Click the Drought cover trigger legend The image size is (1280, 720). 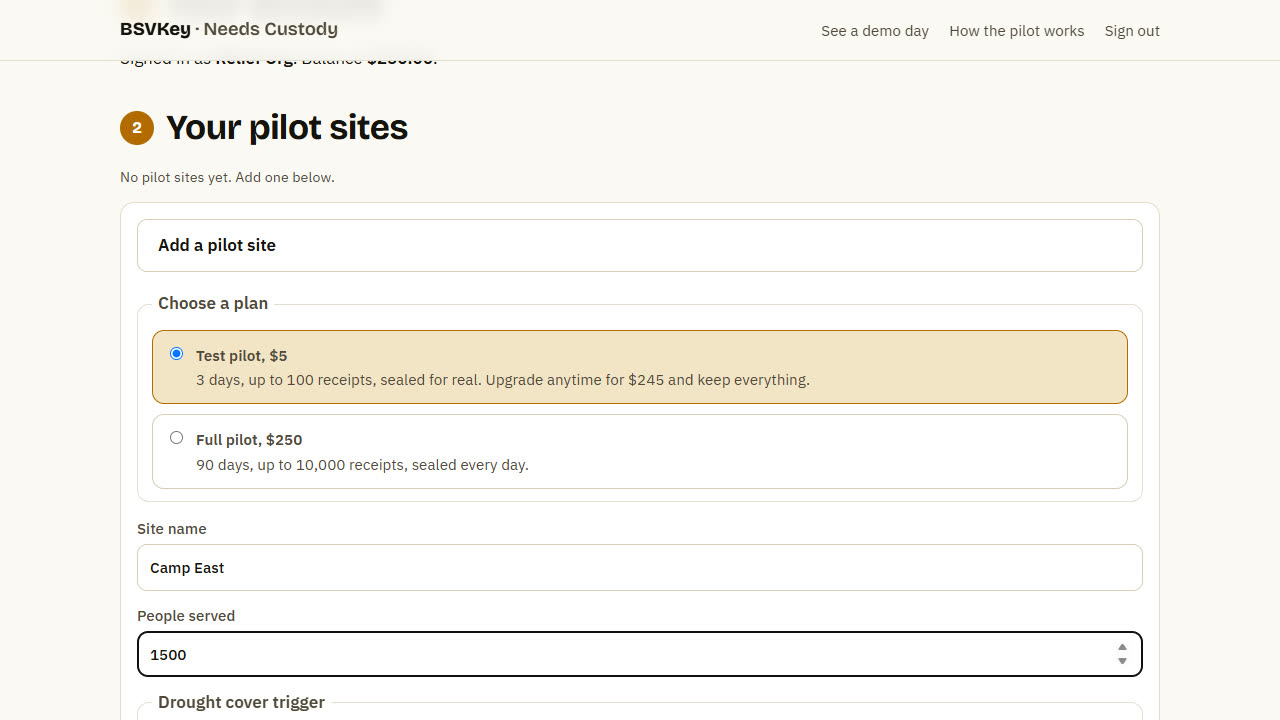241,702
